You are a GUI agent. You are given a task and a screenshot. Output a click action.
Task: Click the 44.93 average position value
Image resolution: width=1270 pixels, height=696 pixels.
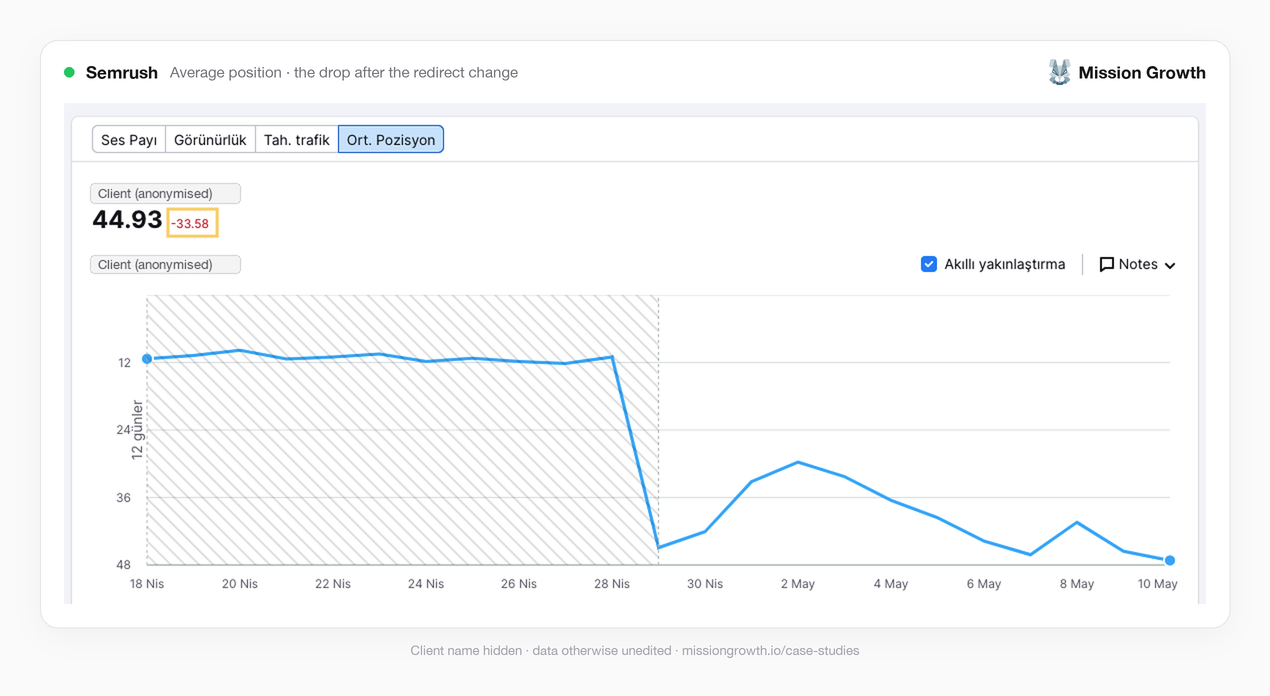click(127, 220)
